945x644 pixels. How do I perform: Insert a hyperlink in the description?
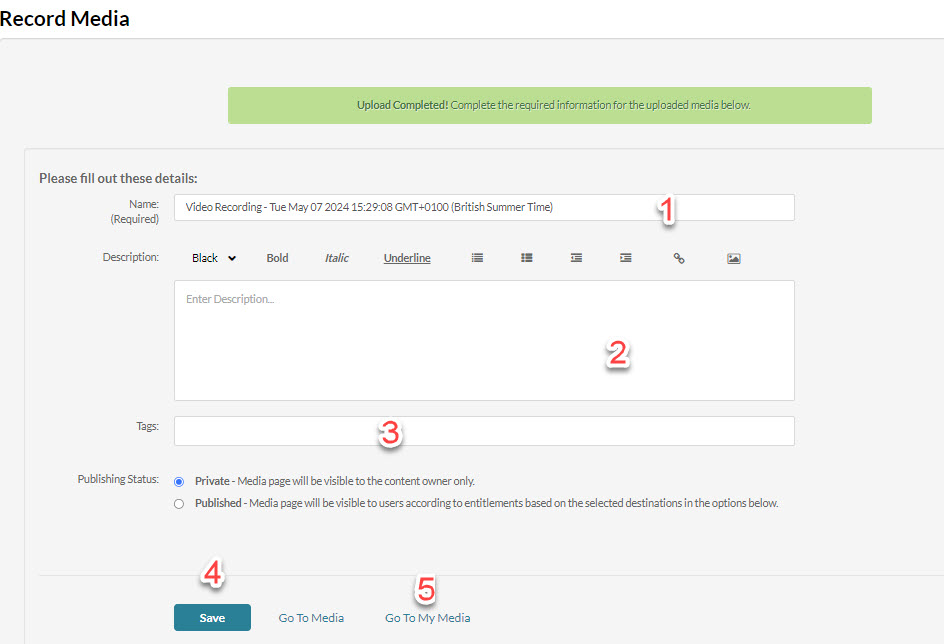679,257
